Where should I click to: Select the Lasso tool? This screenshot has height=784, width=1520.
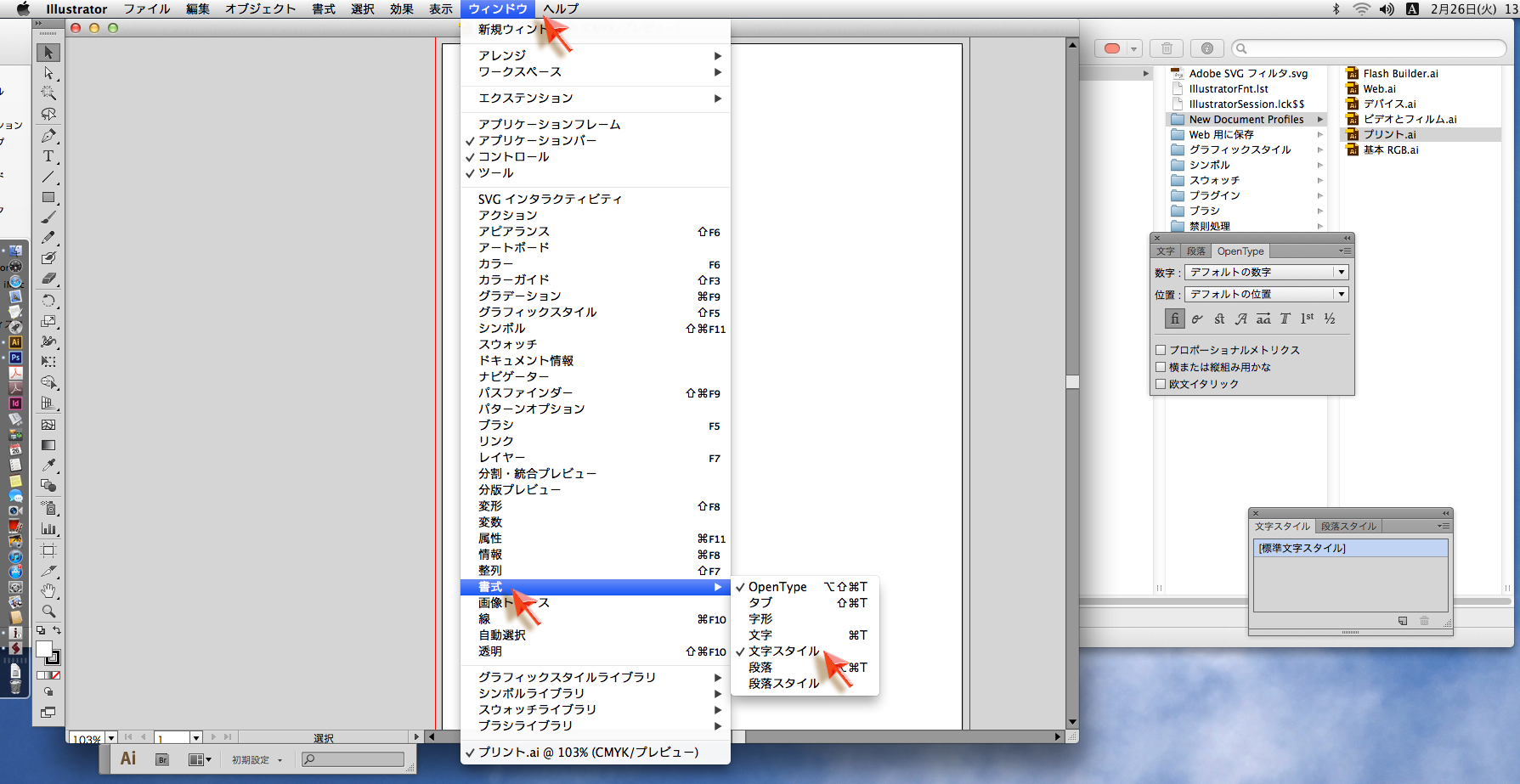click(x=48, y=114)
